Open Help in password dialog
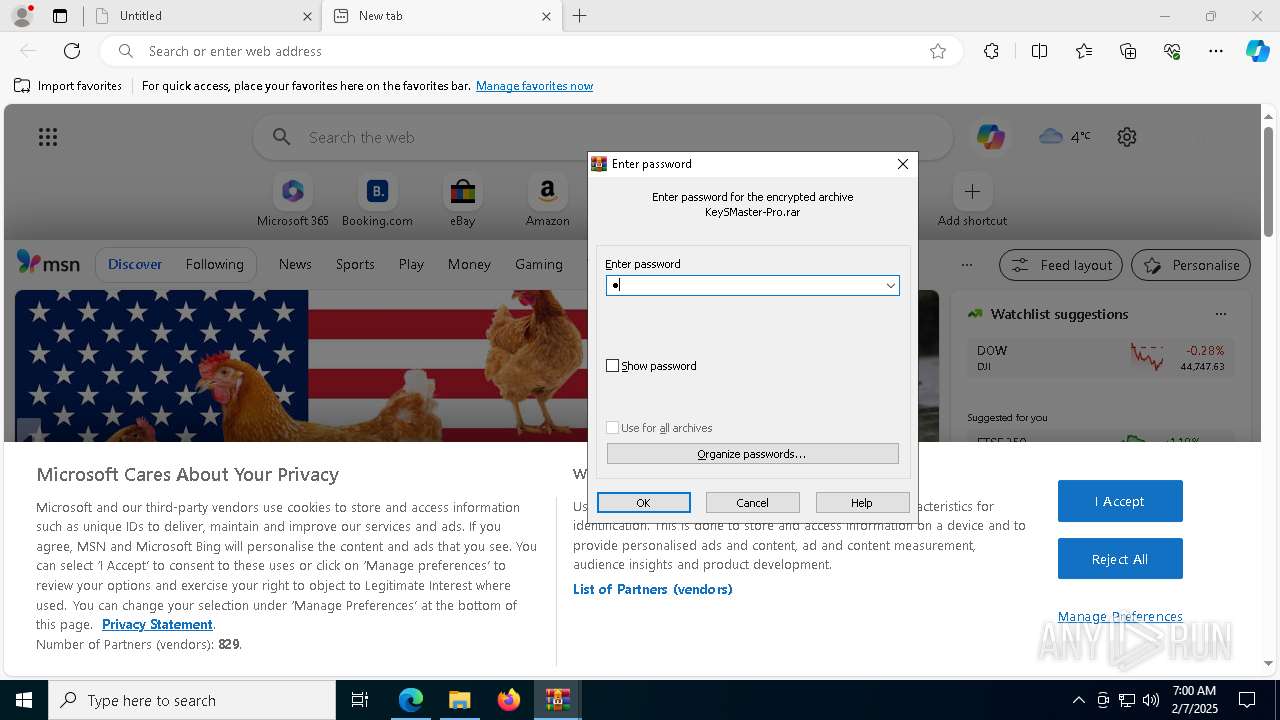 click(862, 503)
